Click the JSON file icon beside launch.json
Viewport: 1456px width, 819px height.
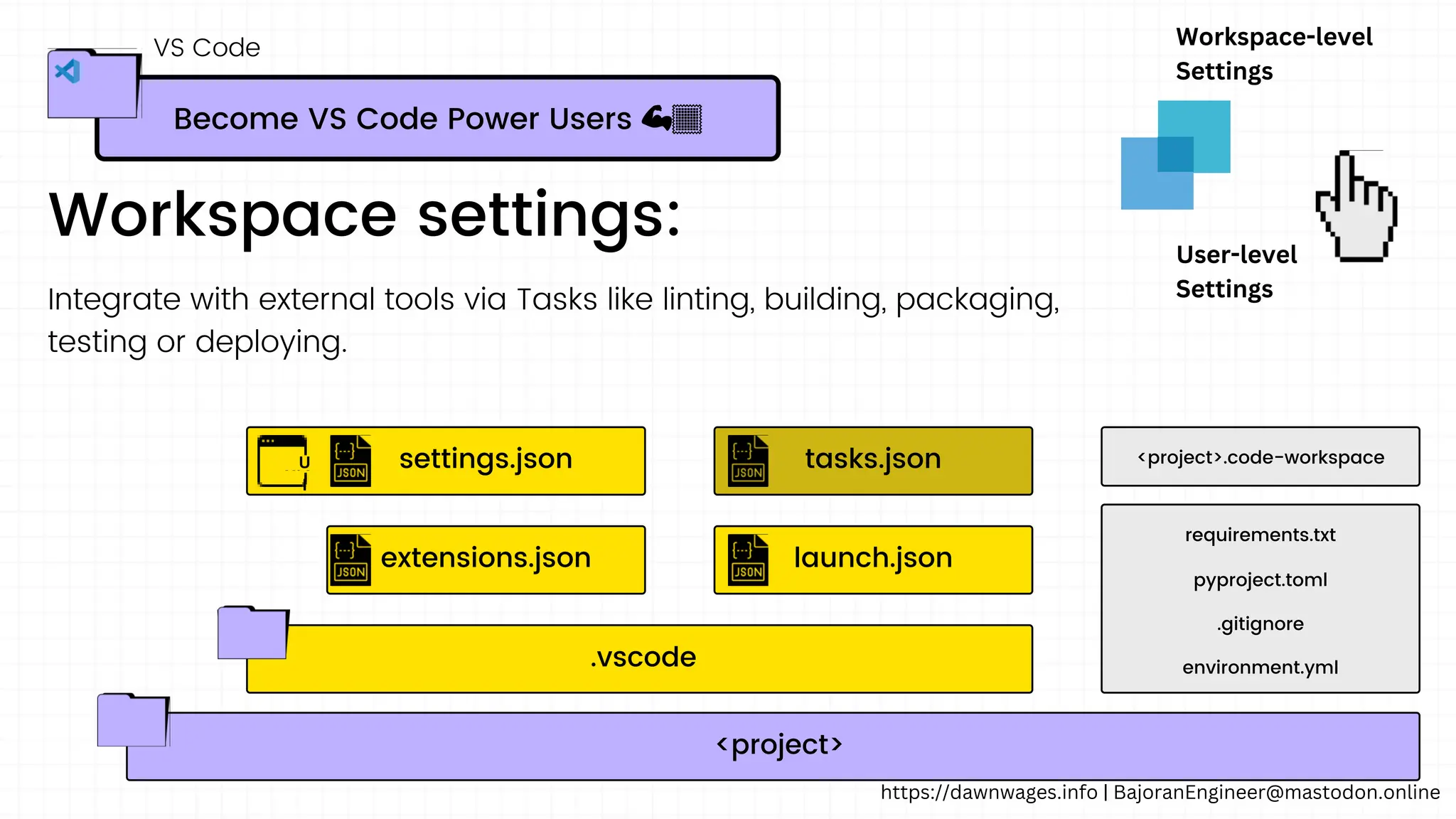[x=748, y=560]
